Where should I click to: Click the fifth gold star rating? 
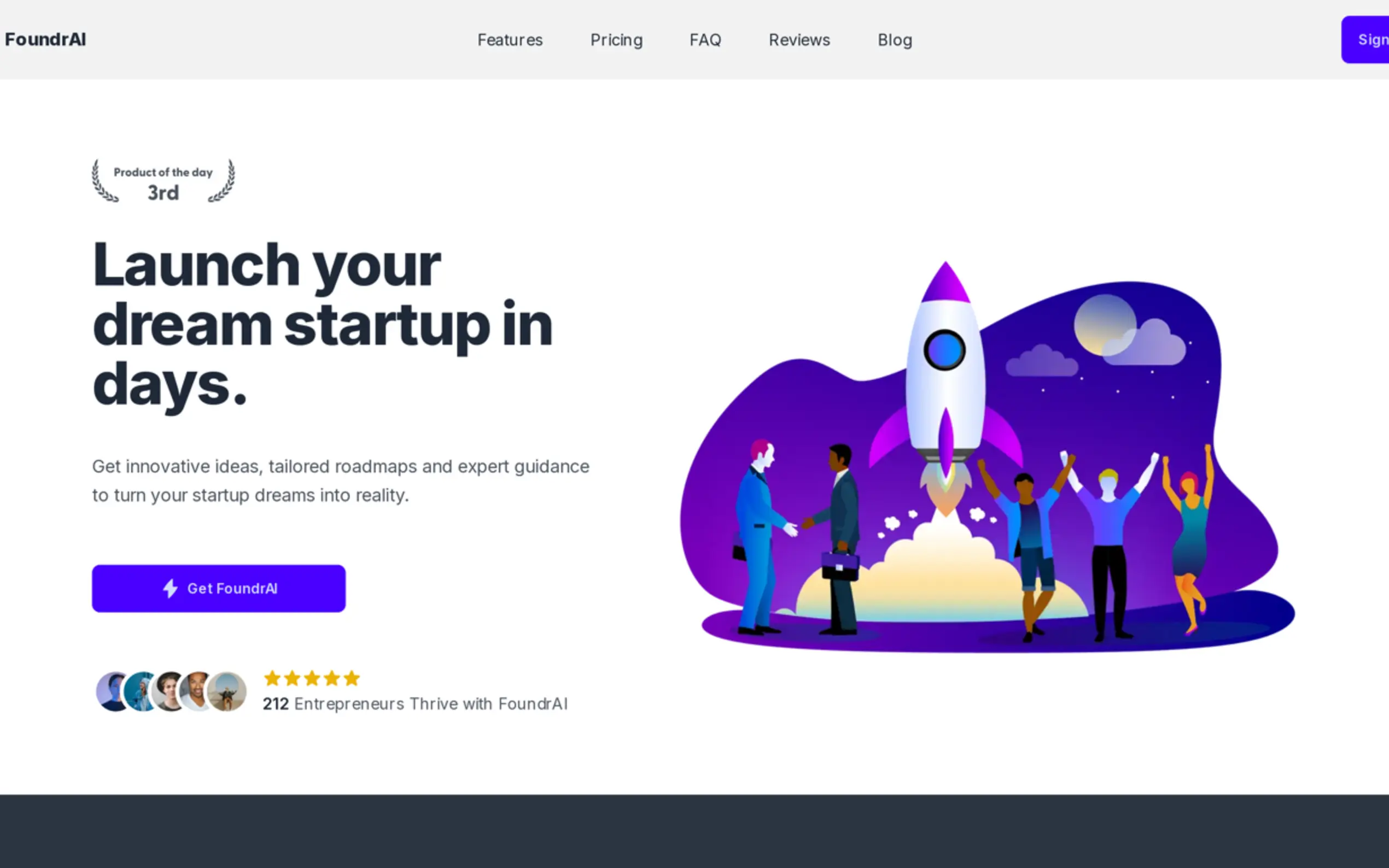[x=352, y=678]
